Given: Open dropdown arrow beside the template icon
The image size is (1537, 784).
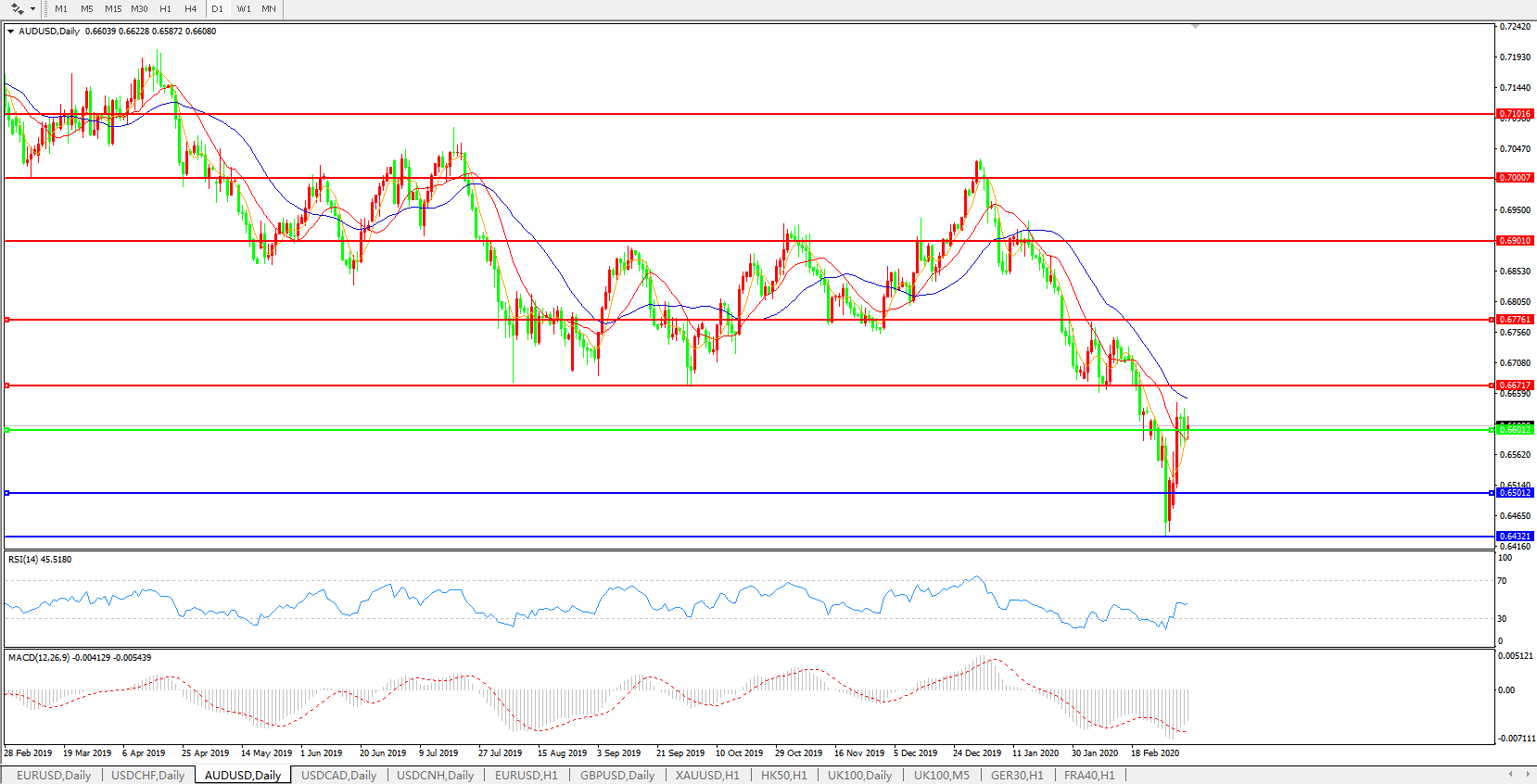Looking at the screenshot, I should (32, 9).
